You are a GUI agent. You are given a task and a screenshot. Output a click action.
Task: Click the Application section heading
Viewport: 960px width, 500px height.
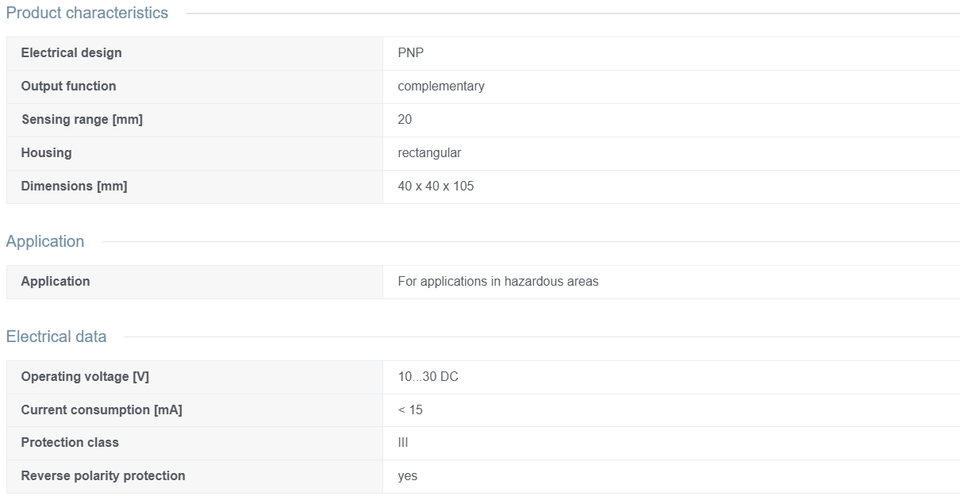[45, 241]
